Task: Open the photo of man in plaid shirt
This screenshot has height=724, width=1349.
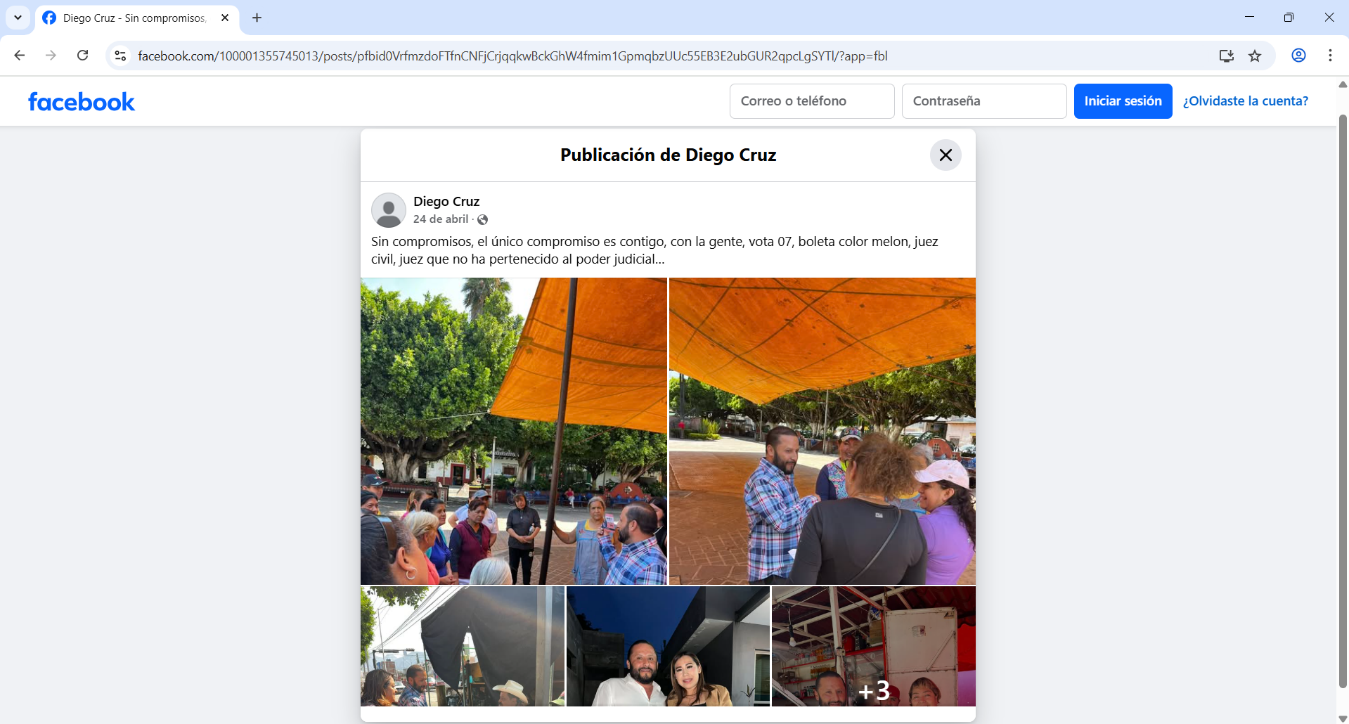Action: click(822, 431)
